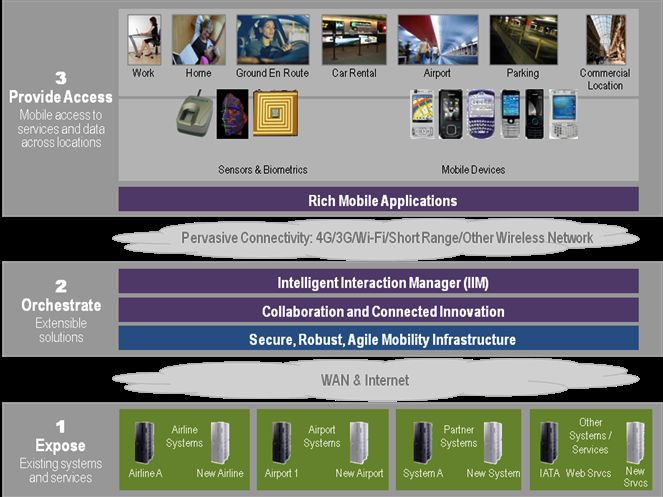
Task: Click the black slider phone with numeric keypad
Action: pos(451,114)
